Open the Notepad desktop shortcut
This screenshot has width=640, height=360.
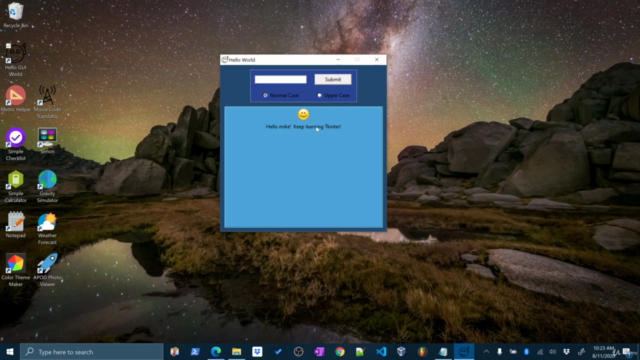click(x=16, y=224)
